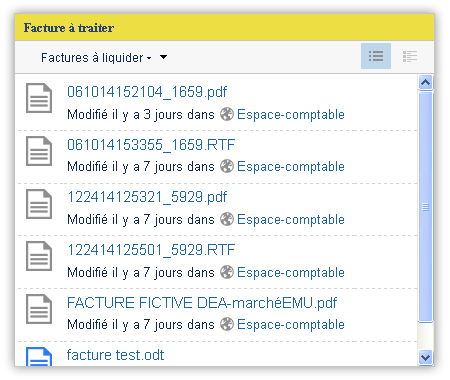Click the scrollbar down arrow
This screenshot has width=450, height=380.
click(x=425, y=358)
